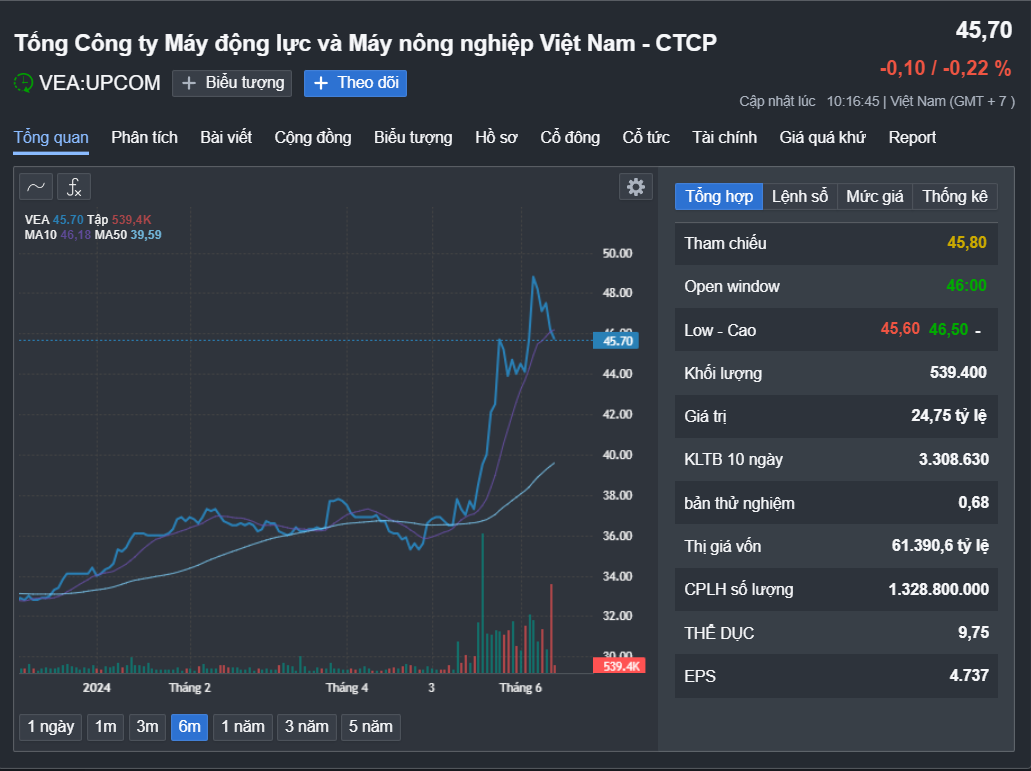Select the 5 năm range button
The height and width of the screenshot is (771, 1031).
click(x=371, y=727)
